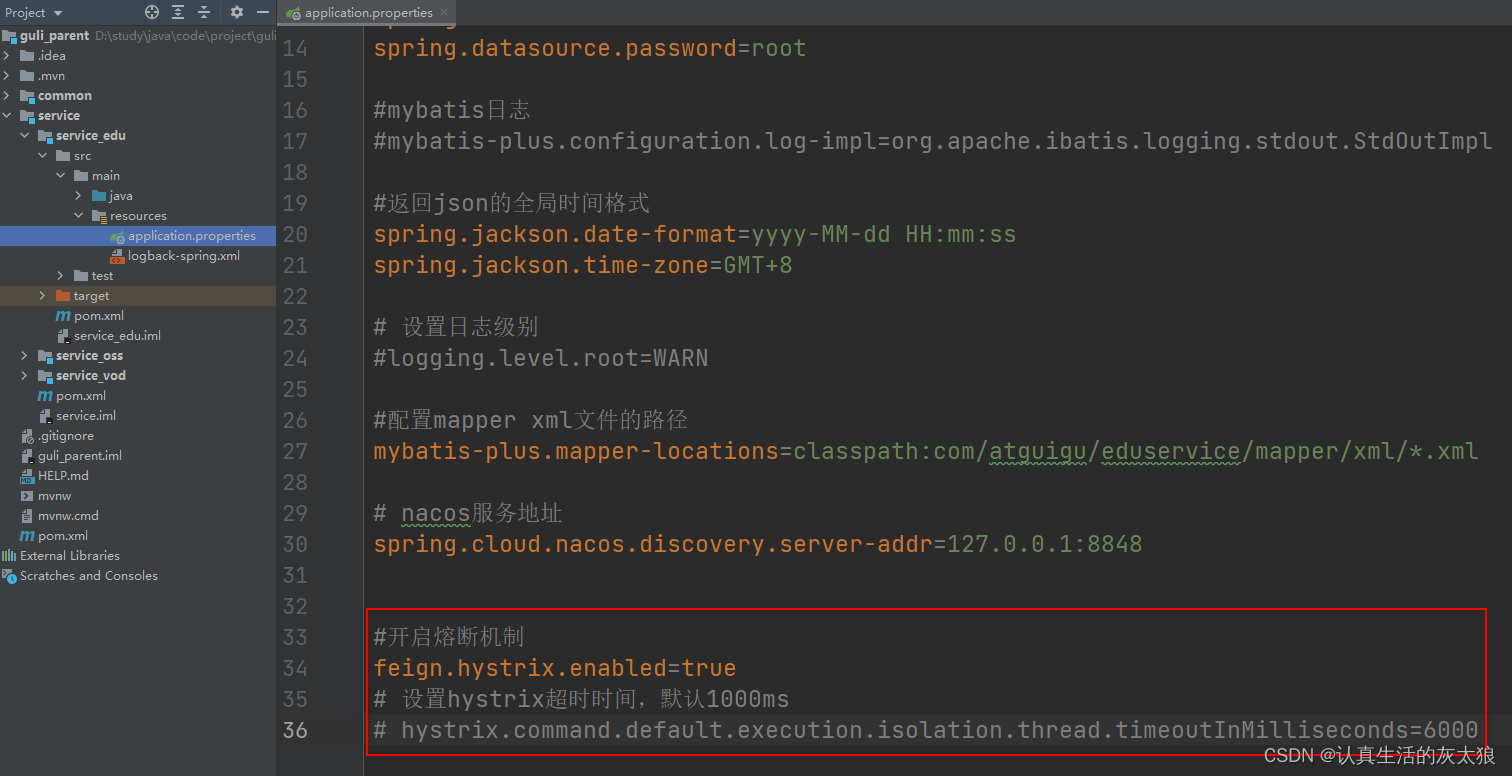Screen dimensions: 1512x776
Task: Click the common module folder icon
Action: [27, 96]
